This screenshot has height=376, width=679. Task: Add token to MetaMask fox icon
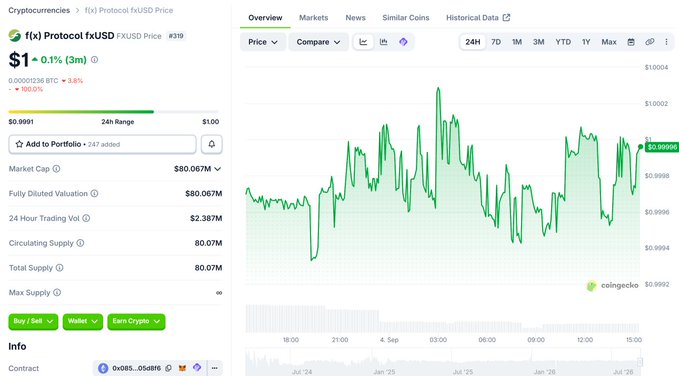click(x=182, y=368)
